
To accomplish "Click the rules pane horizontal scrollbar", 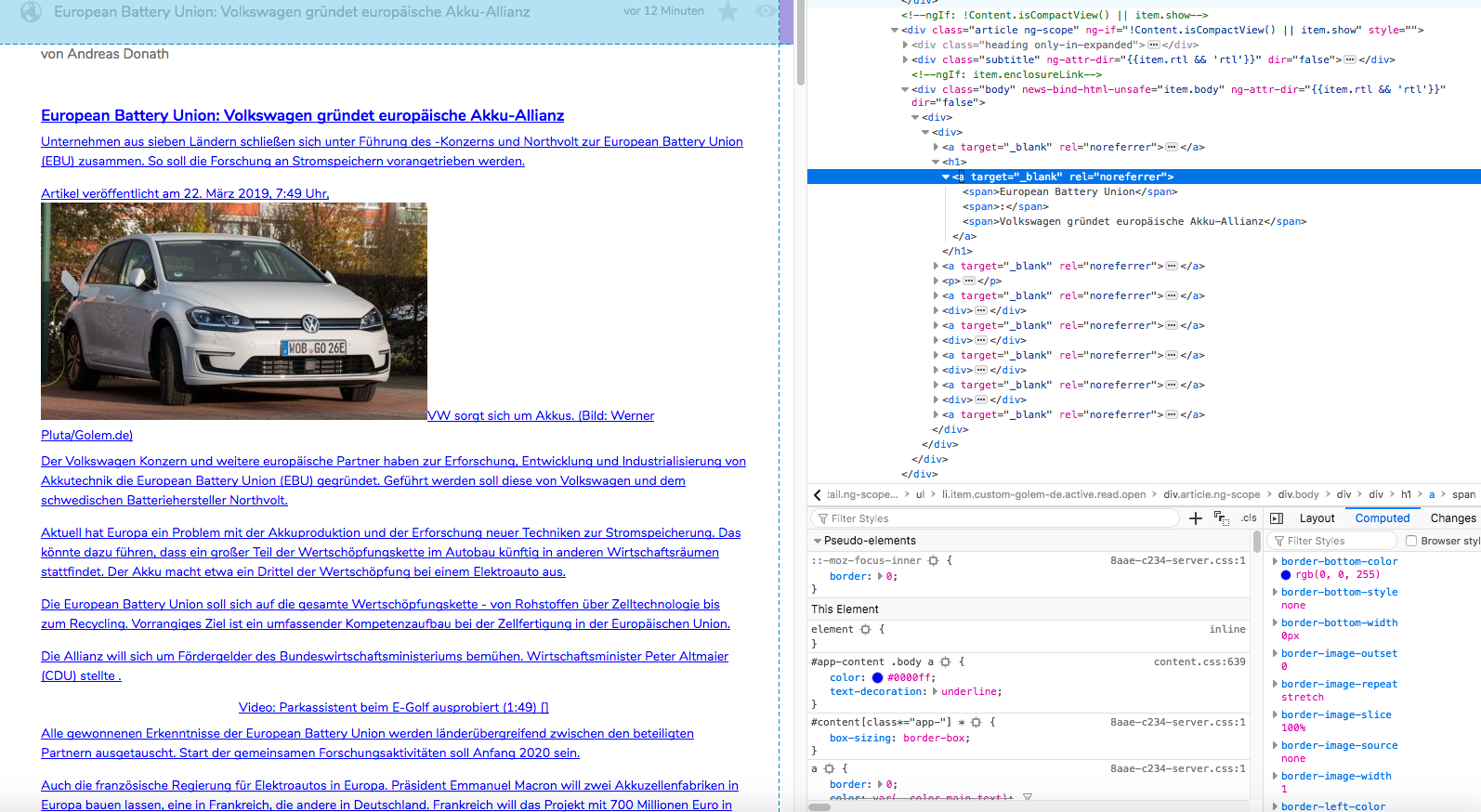I will click(819, 807).
